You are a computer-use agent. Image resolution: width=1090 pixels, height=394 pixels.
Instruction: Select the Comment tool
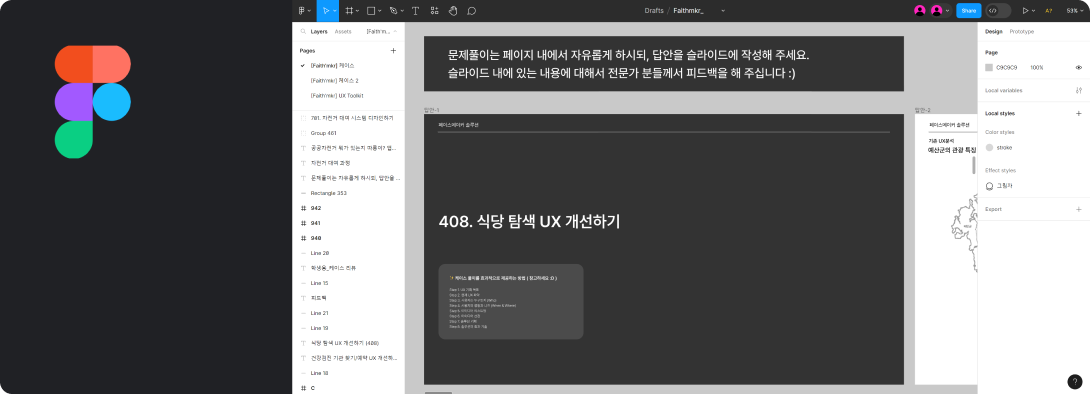(471, 10)
